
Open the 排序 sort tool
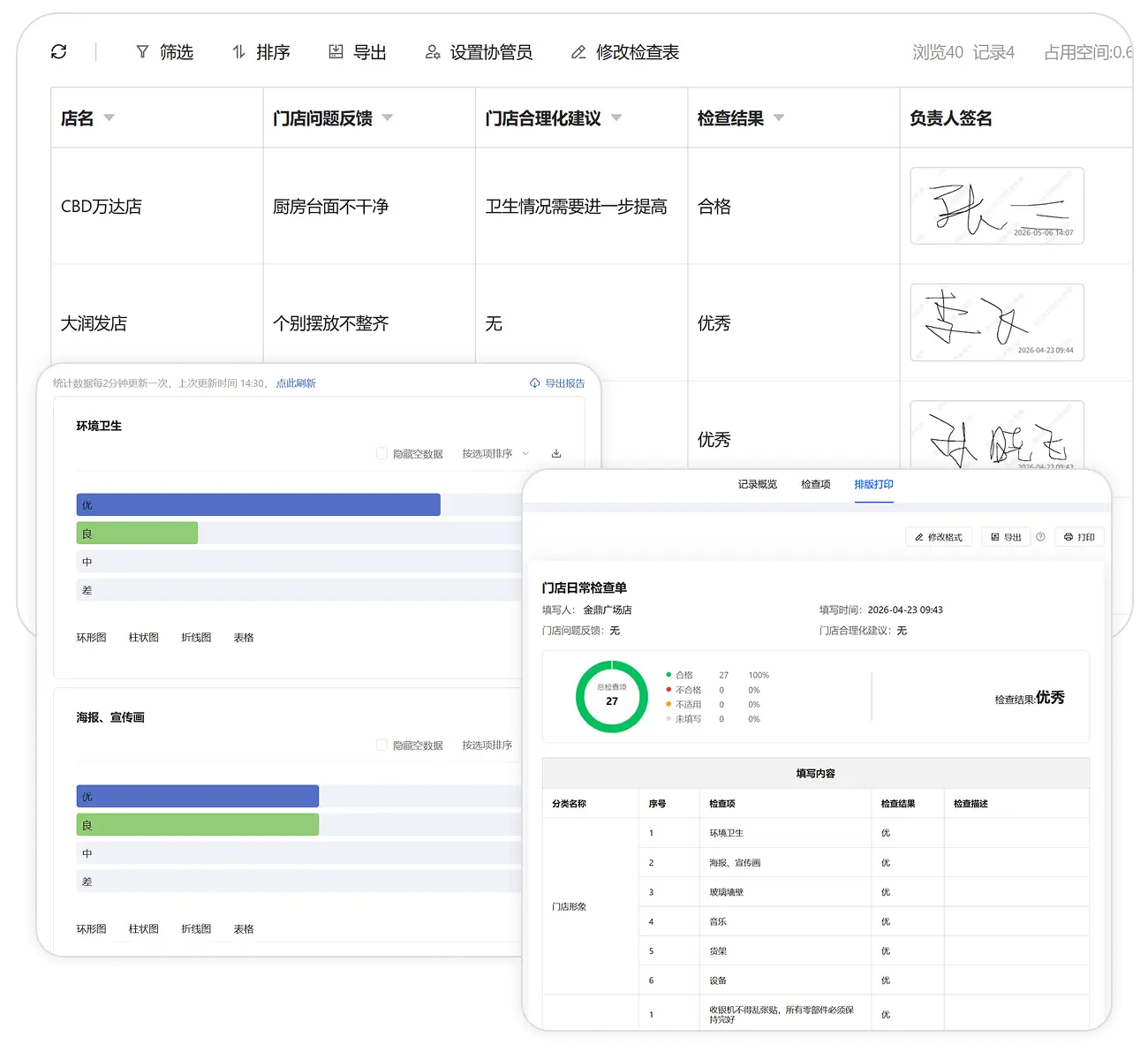(x=261, y=52)
